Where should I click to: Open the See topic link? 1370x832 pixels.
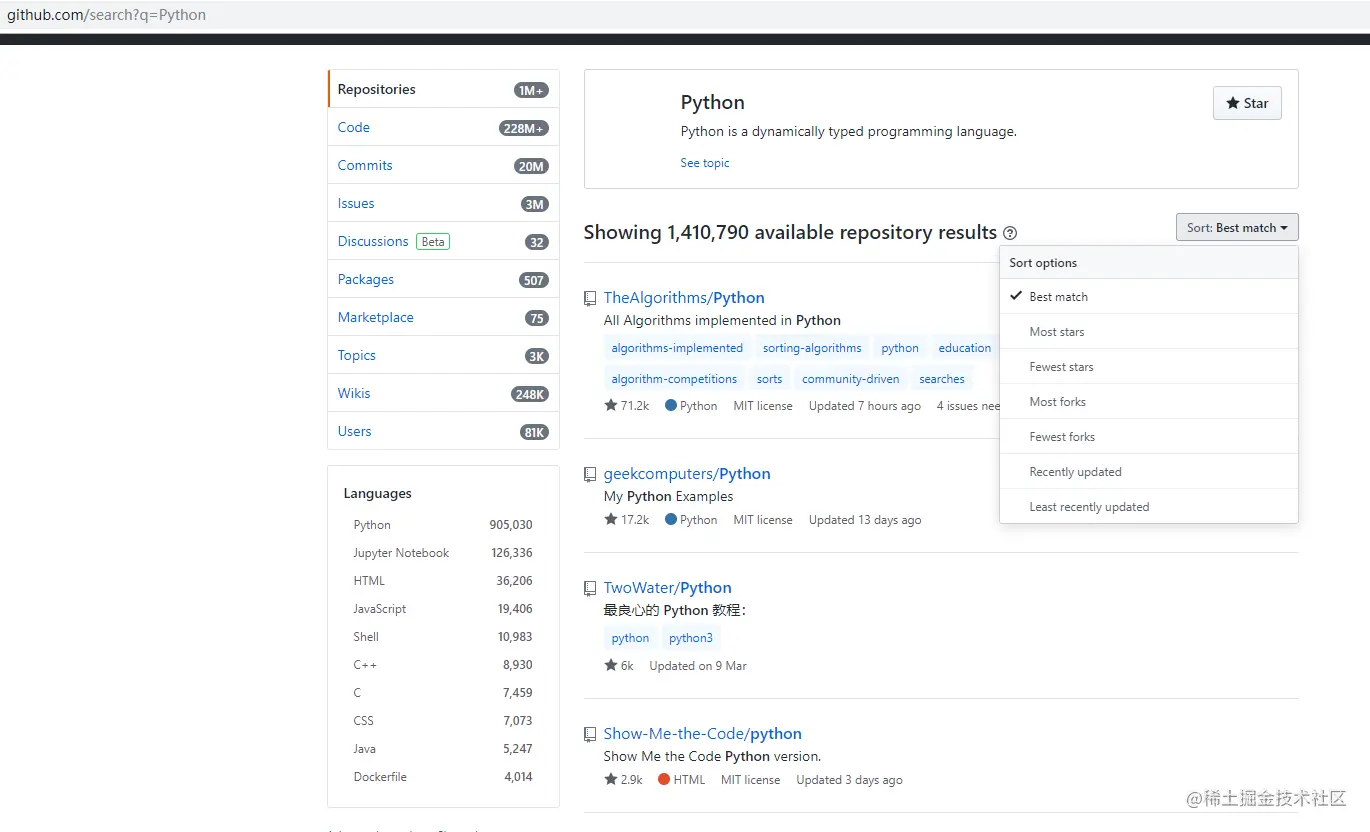(705, 163)
